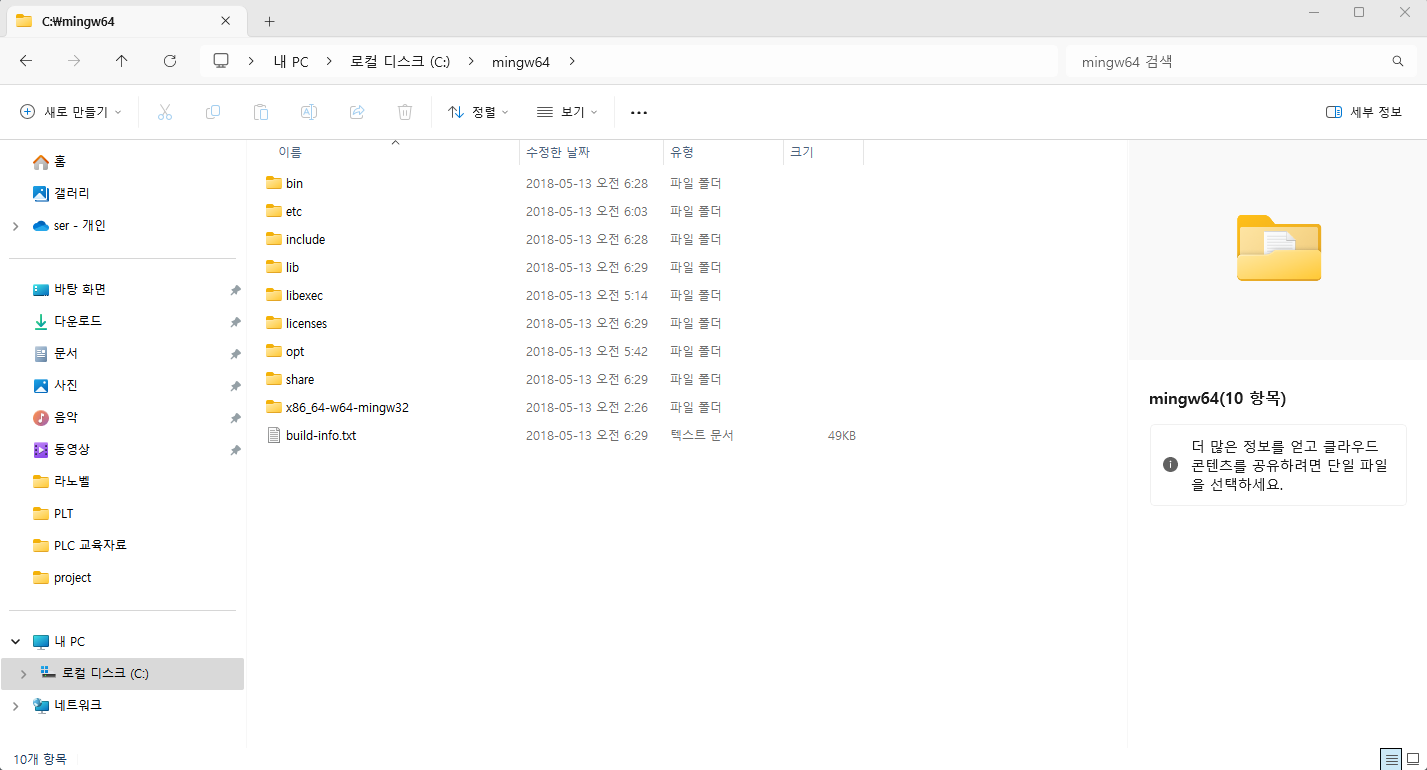Select the bin folder icon
The height and width of the screenshot is (770, 1427).
click(274, 183)
